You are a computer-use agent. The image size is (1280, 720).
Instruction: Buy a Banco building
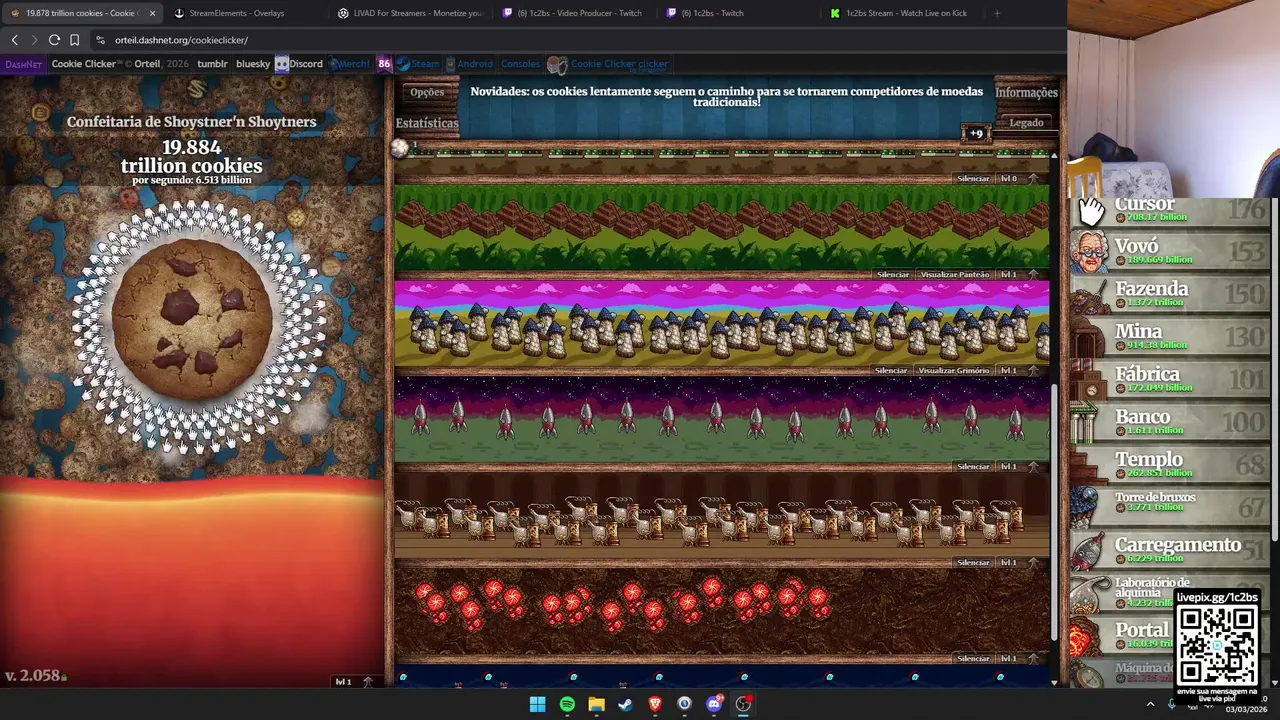pyautogui.click(x=1171, y=422)
